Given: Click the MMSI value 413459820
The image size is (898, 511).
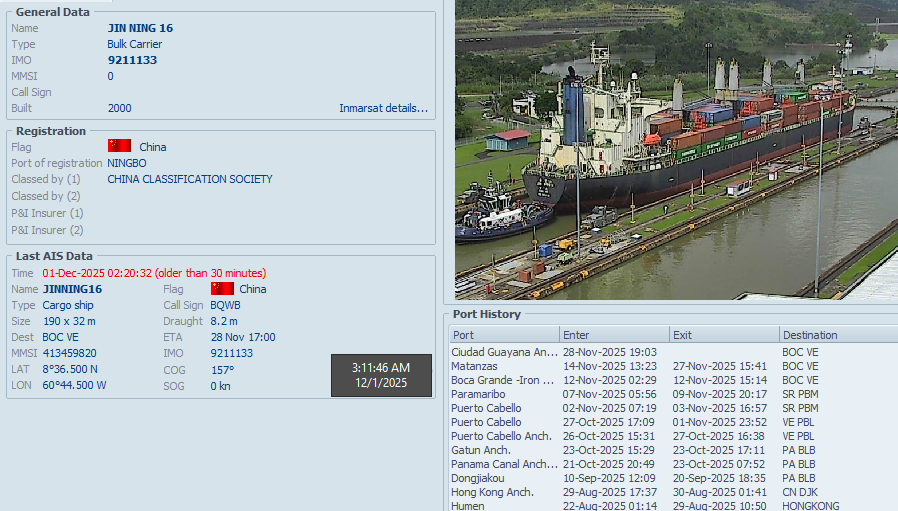Looking at the screenshot, I should click(69, 353).
